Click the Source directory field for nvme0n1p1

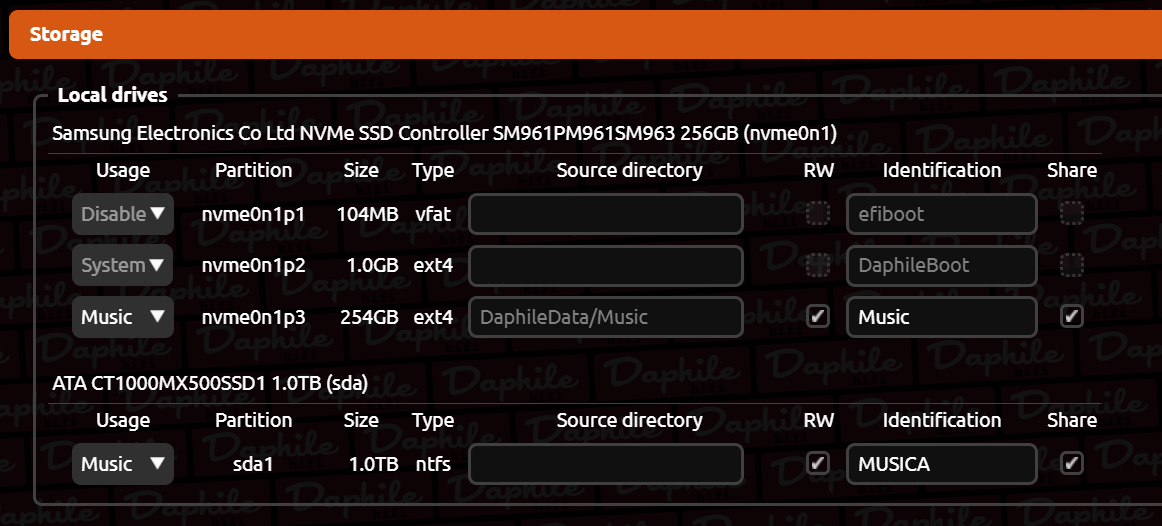[x=605, y=214]
